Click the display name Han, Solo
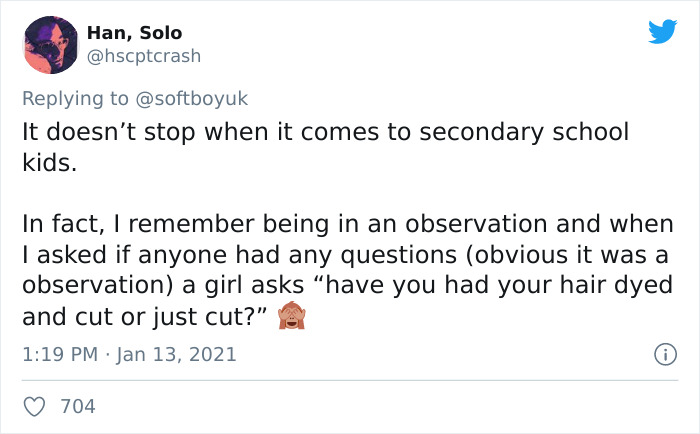Viewport: 700px width, 434px height. coord(134,33)
